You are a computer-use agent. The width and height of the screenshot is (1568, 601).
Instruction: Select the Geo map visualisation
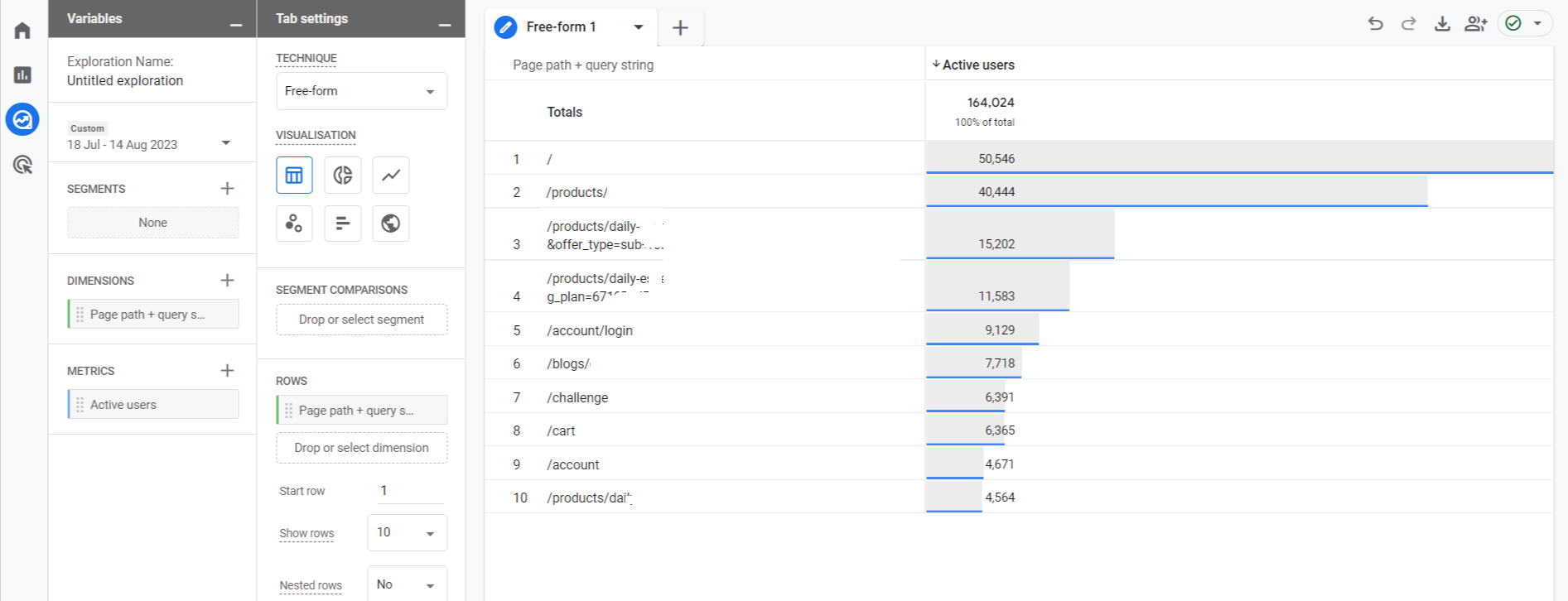[391, 224]
